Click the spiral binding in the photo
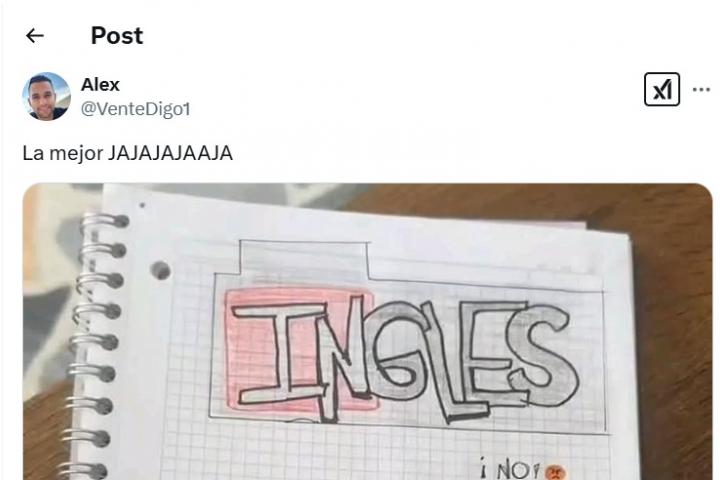Viewport: 720px width, 480px height. point(94,344)
